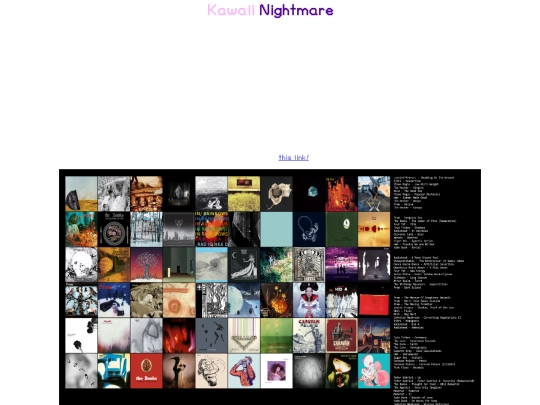The image size is (540, 405).
Task: Click the solid light-blue album cover
Action: [x=277, y=229]
